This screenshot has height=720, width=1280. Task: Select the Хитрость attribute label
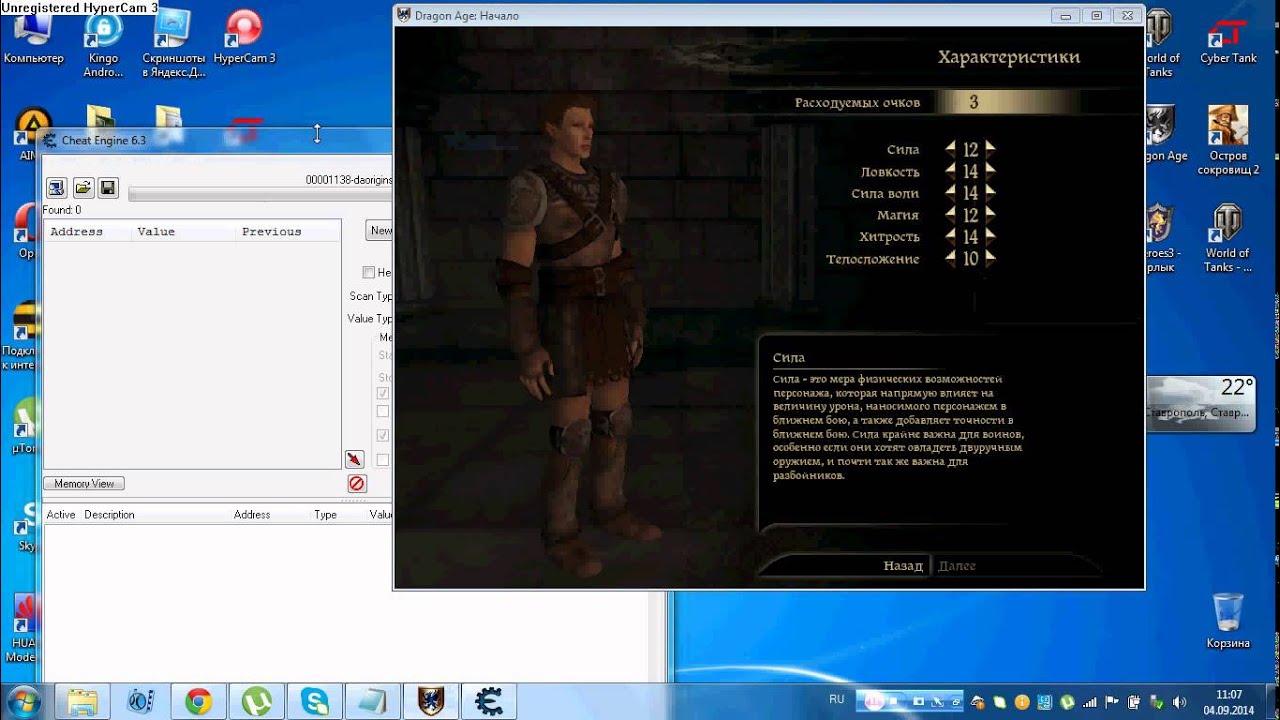[889, 237]
